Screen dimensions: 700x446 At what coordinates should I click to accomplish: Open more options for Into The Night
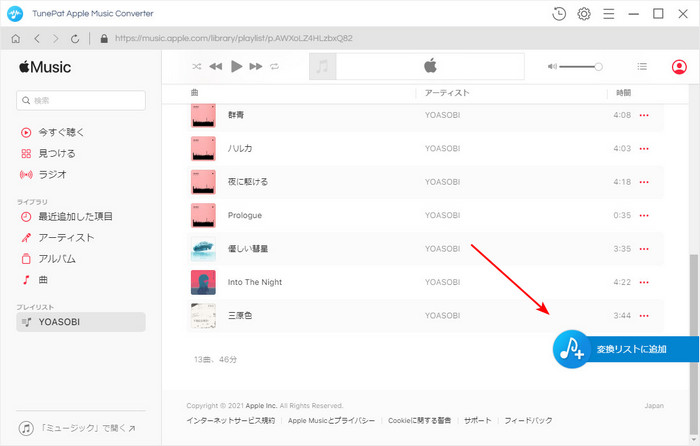[644, 283]
